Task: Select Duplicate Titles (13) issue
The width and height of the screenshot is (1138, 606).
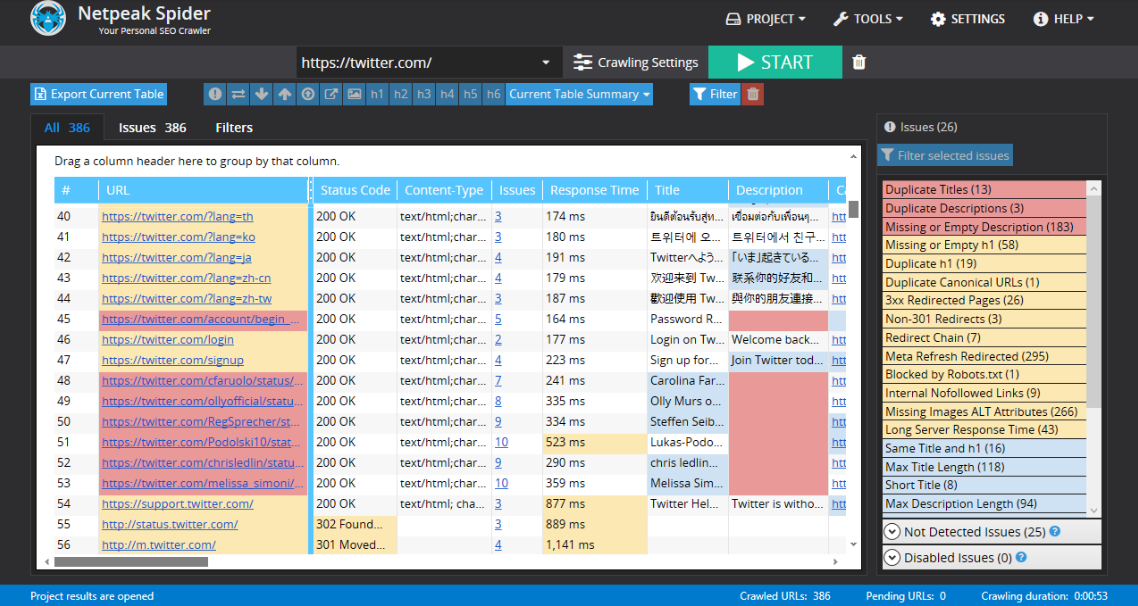Action: [984, 189]
